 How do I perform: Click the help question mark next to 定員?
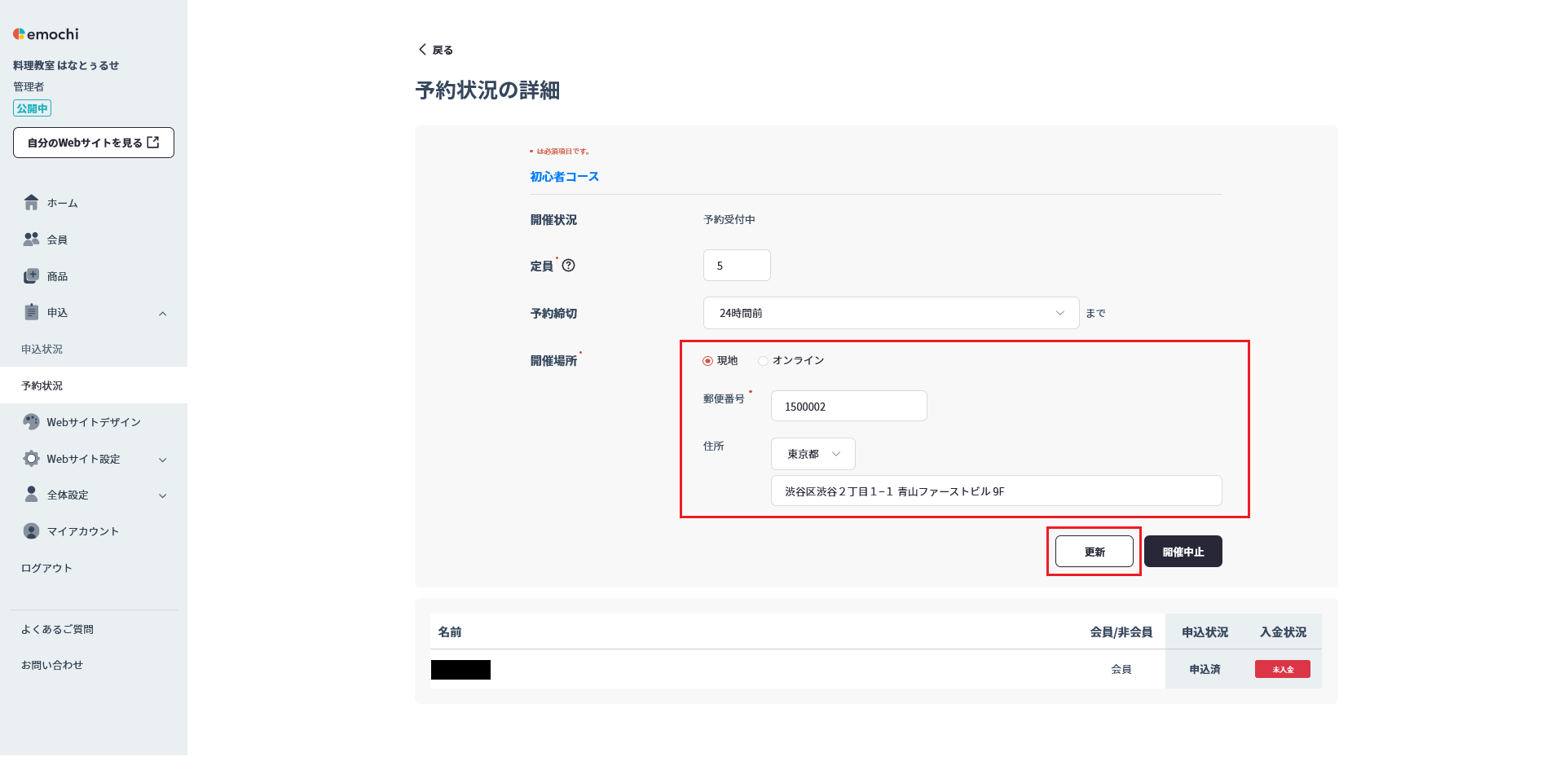pos(569,265)
